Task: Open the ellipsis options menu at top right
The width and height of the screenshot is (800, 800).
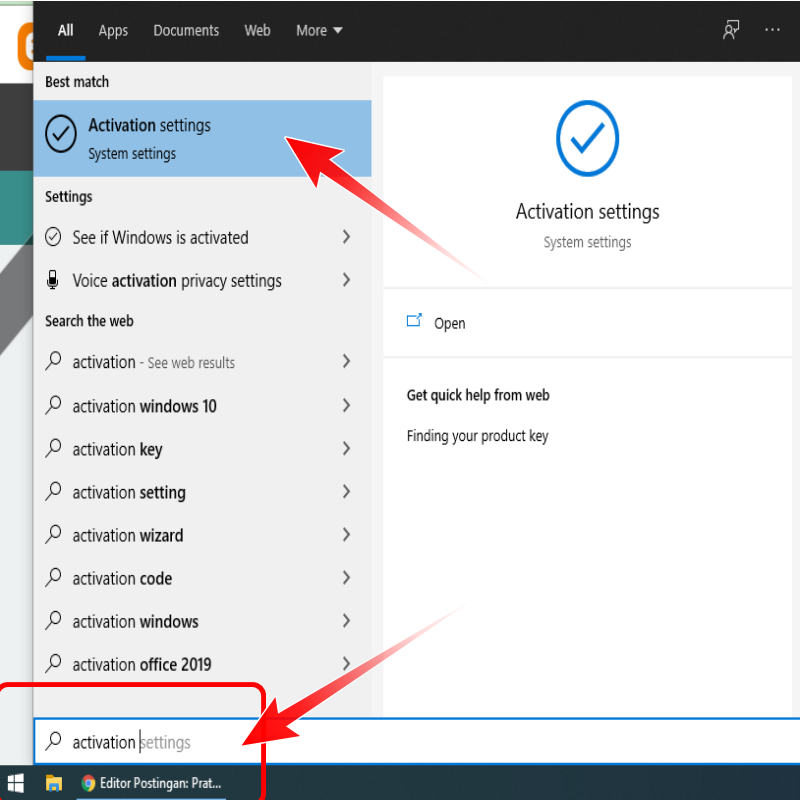Action: pos(772,31)
